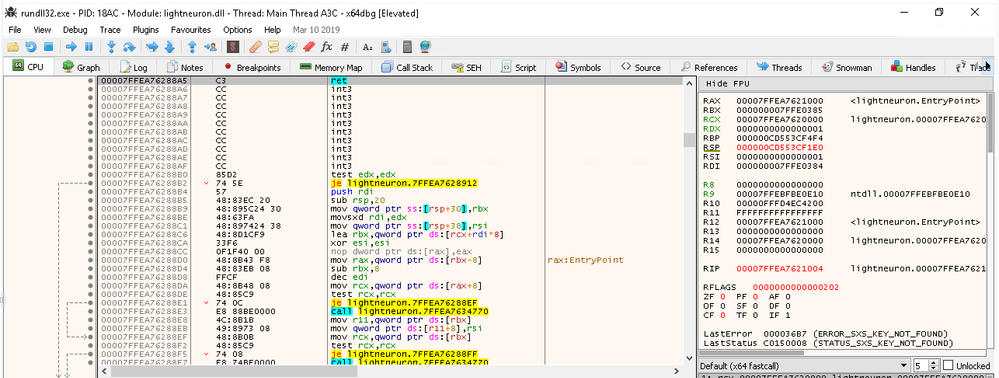Switch to the Source tab
This screenshot has height=378, width=999.
point(641,67)
